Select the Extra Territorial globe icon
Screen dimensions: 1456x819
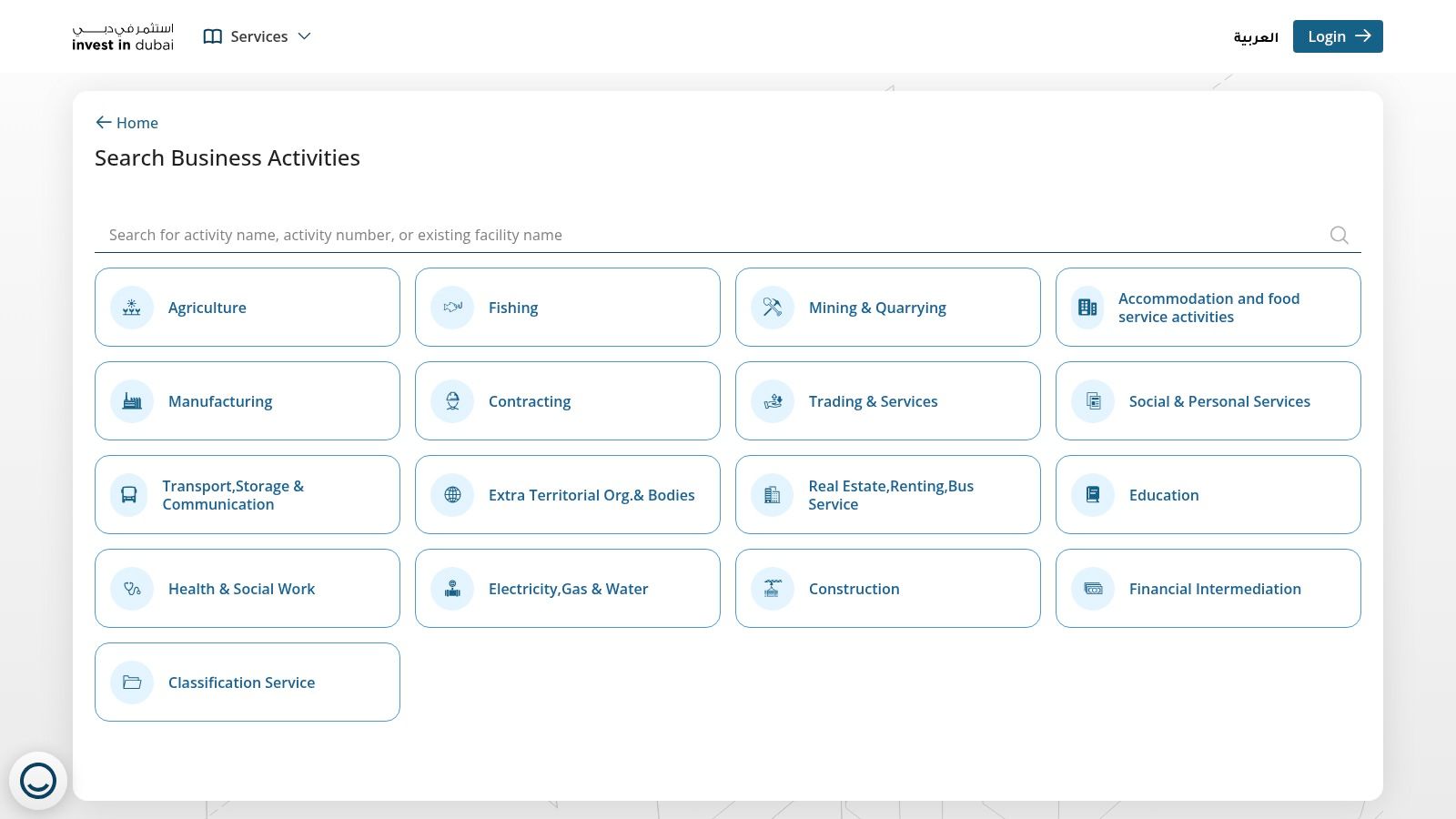click(x=451, y=495)
